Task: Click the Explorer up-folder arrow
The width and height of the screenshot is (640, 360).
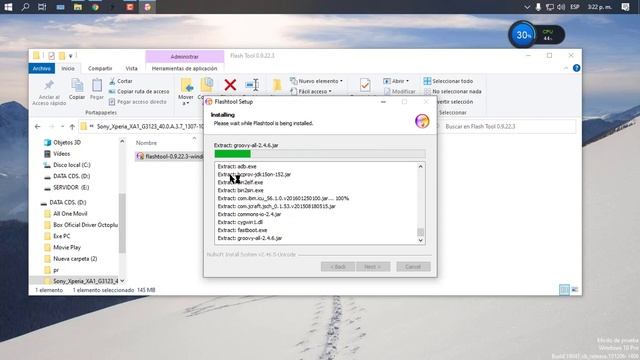Action: click(x=72, y=127)
